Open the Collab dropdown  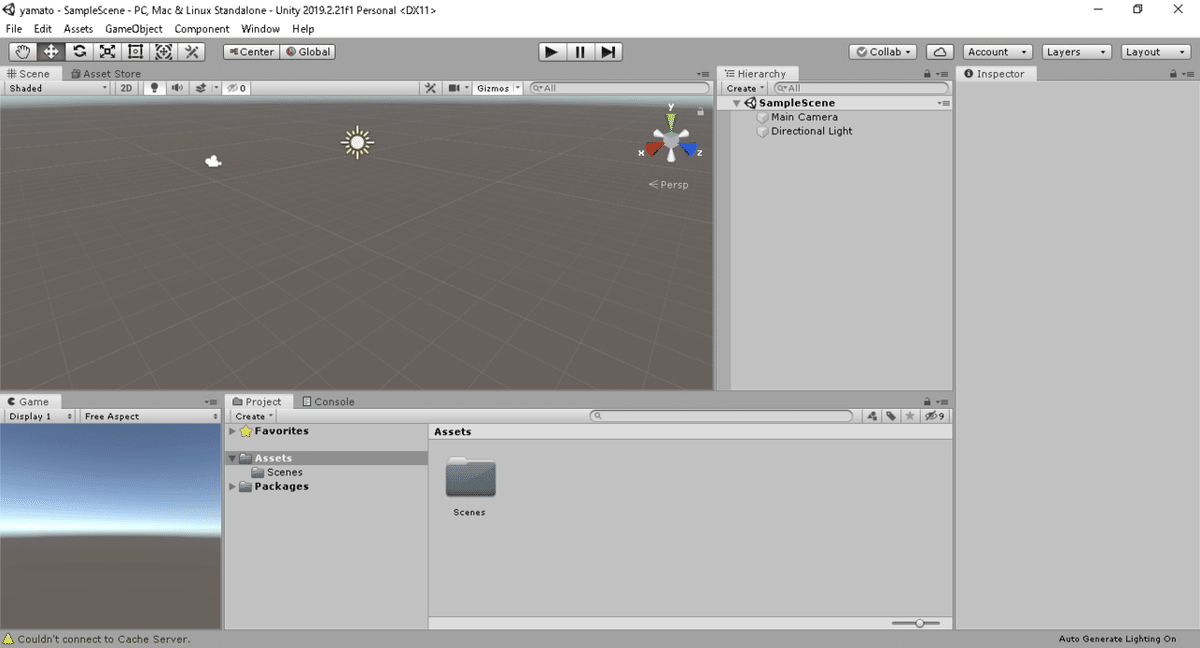883,52
